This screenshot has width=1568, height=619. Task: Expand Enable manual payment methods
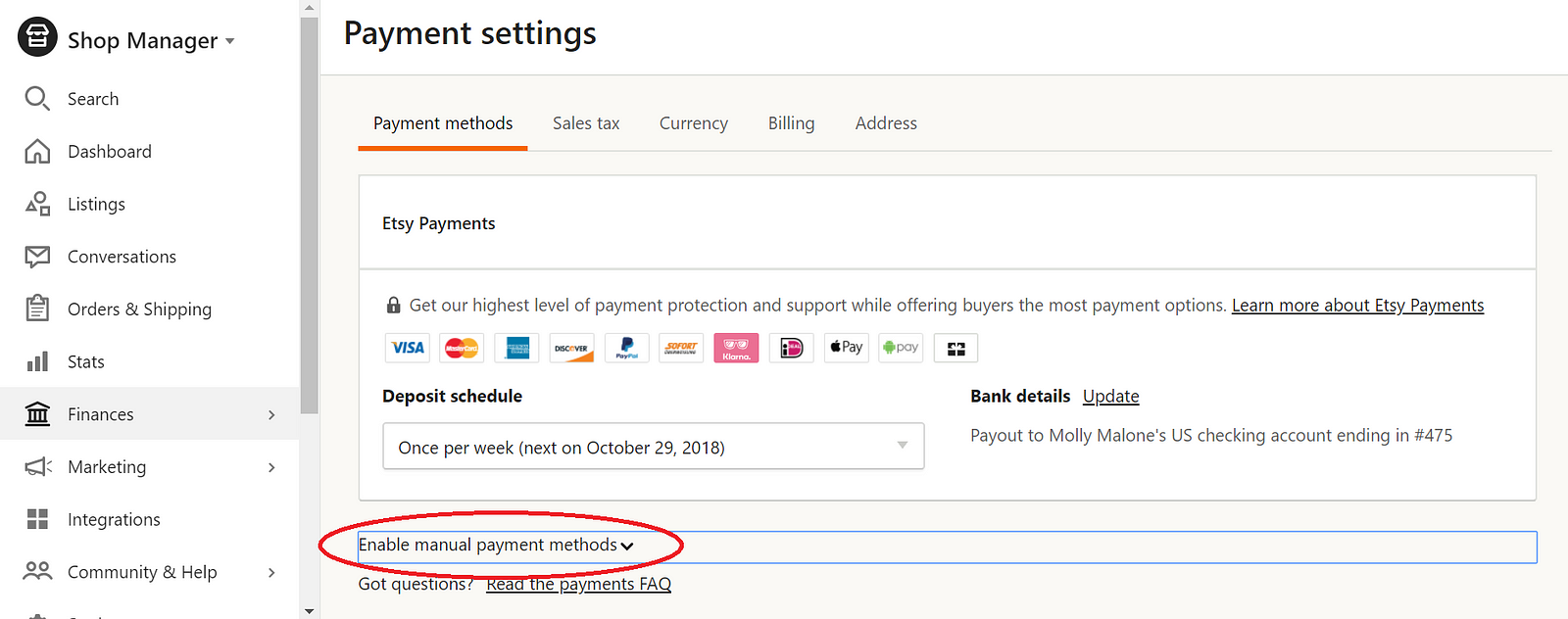[496, 546]
